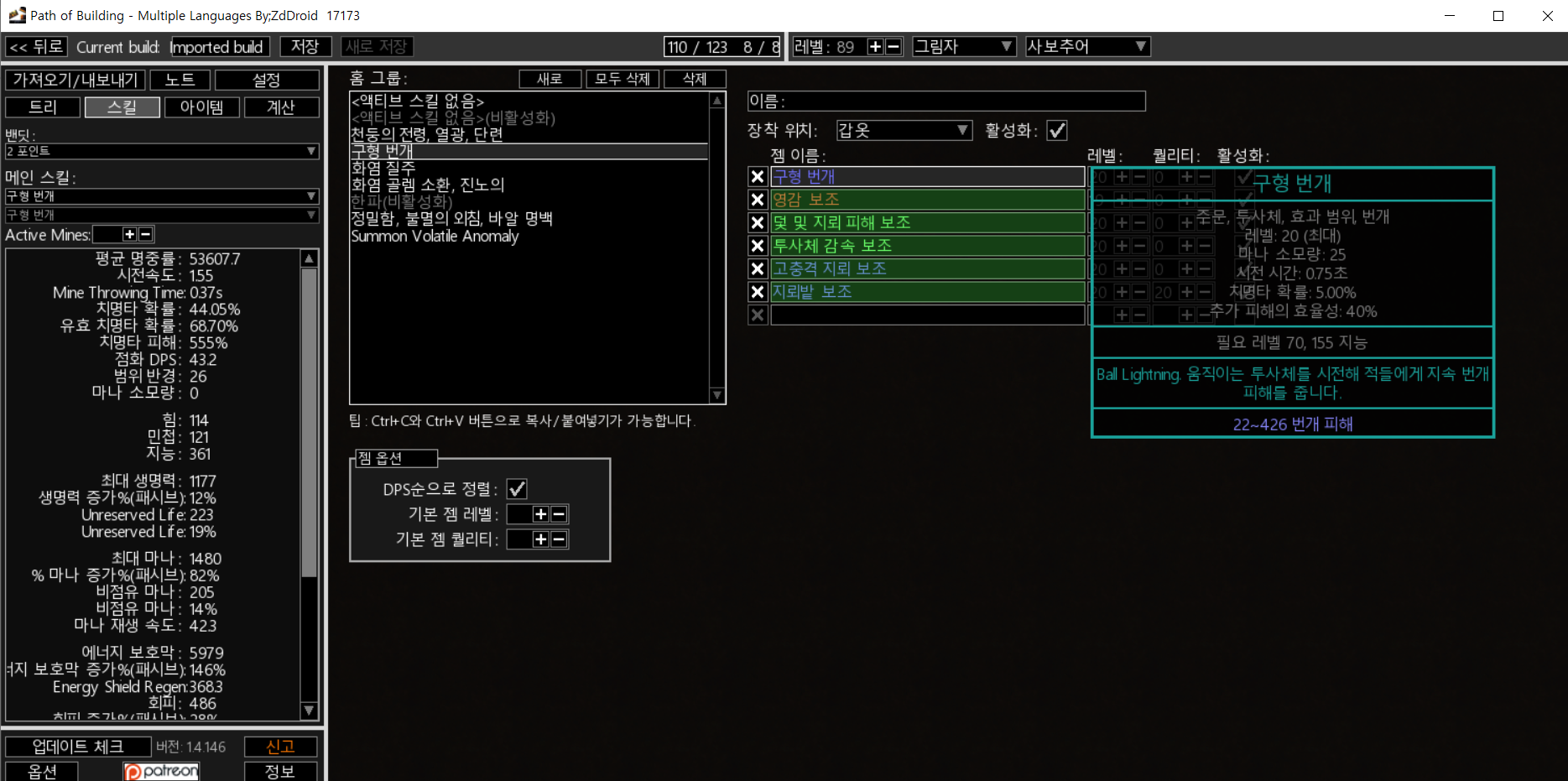Select Summon Volatile Anomaly skill group

[x=529, y=236]
